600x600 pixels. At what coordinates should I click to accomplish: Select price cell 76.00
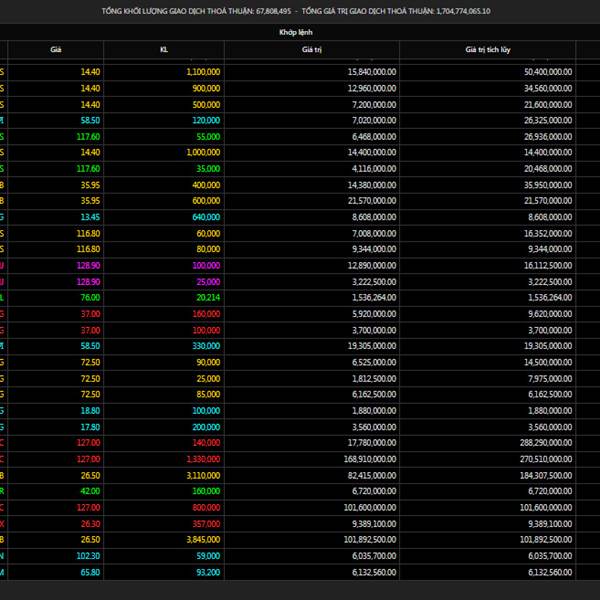click(x=90, y=298)
